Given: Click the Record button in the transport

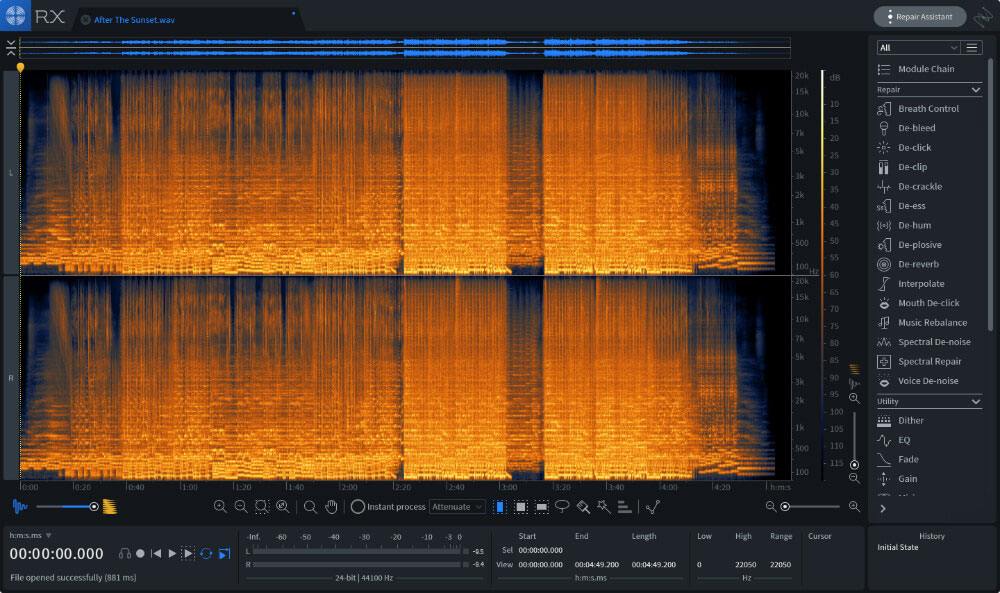Looking at the screenshot, I should tap(140, 553).
